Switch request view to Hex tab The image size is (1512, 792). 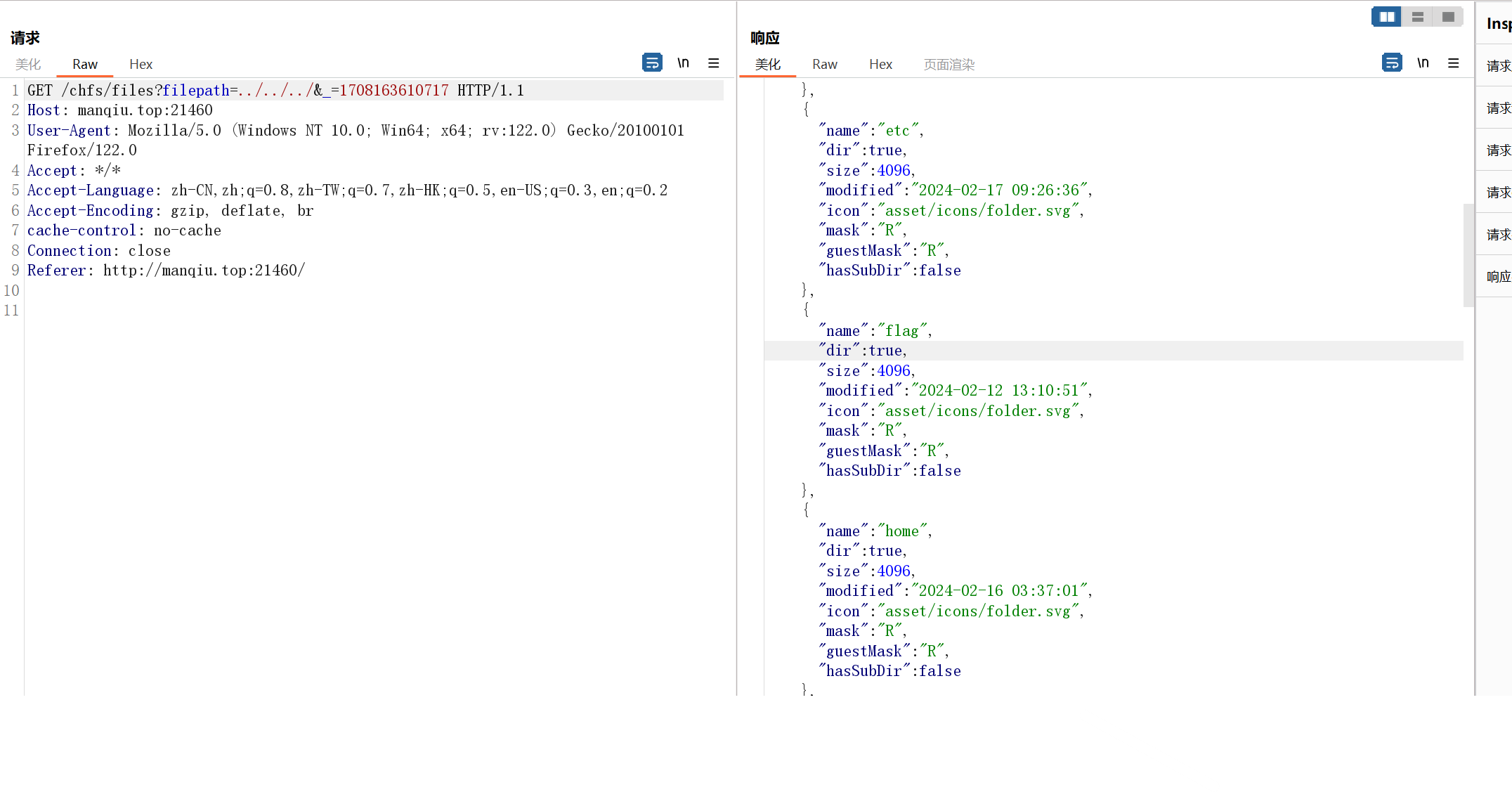141,65
